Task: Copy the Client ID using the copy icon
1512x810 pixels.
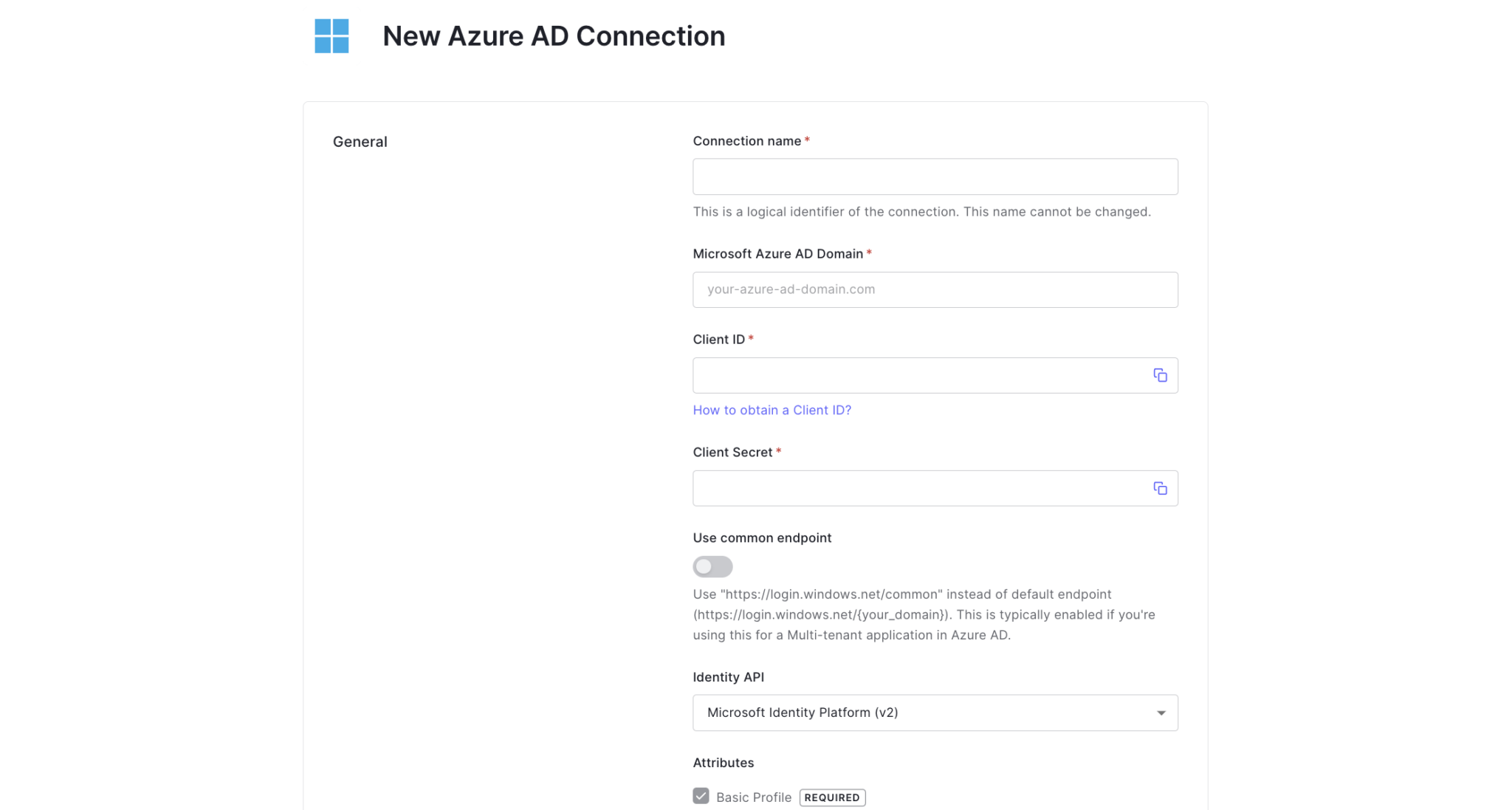Action: (1160, 375)
